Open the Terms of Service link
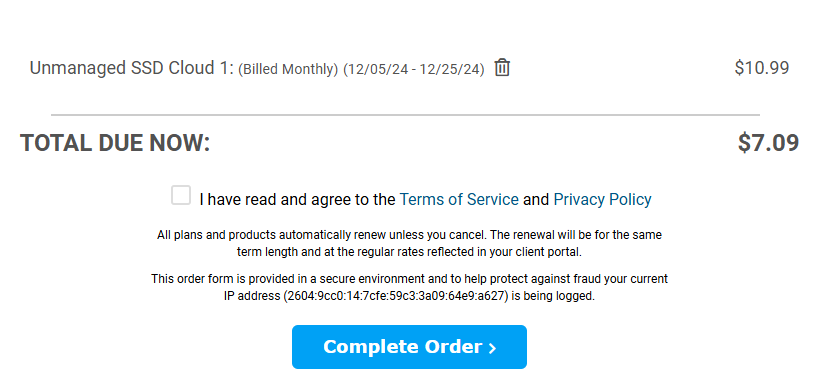The image size is (840, 386). 459,200
